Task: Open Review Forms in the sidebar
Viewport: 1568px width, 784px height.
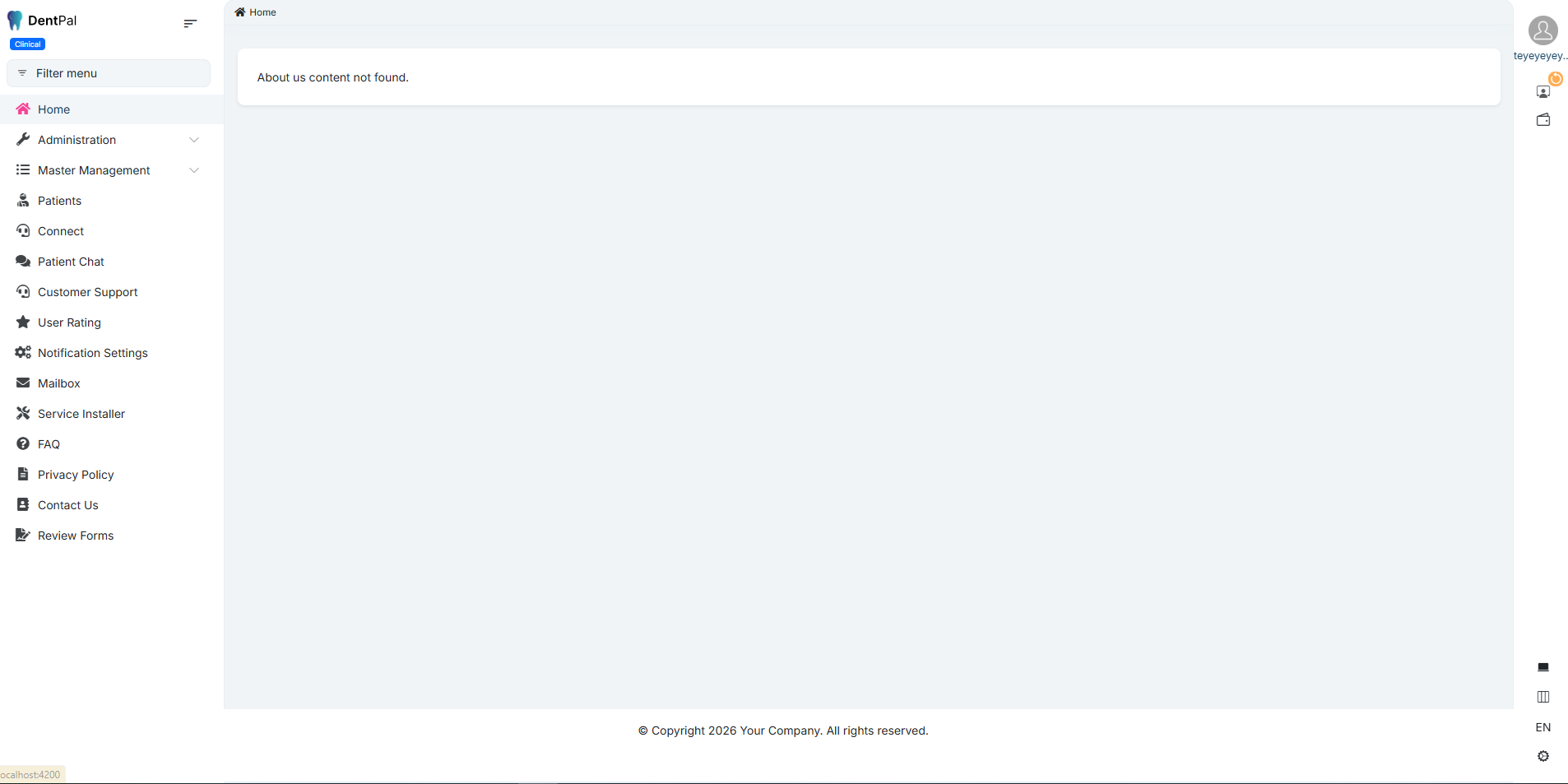Action: point(76,536)
